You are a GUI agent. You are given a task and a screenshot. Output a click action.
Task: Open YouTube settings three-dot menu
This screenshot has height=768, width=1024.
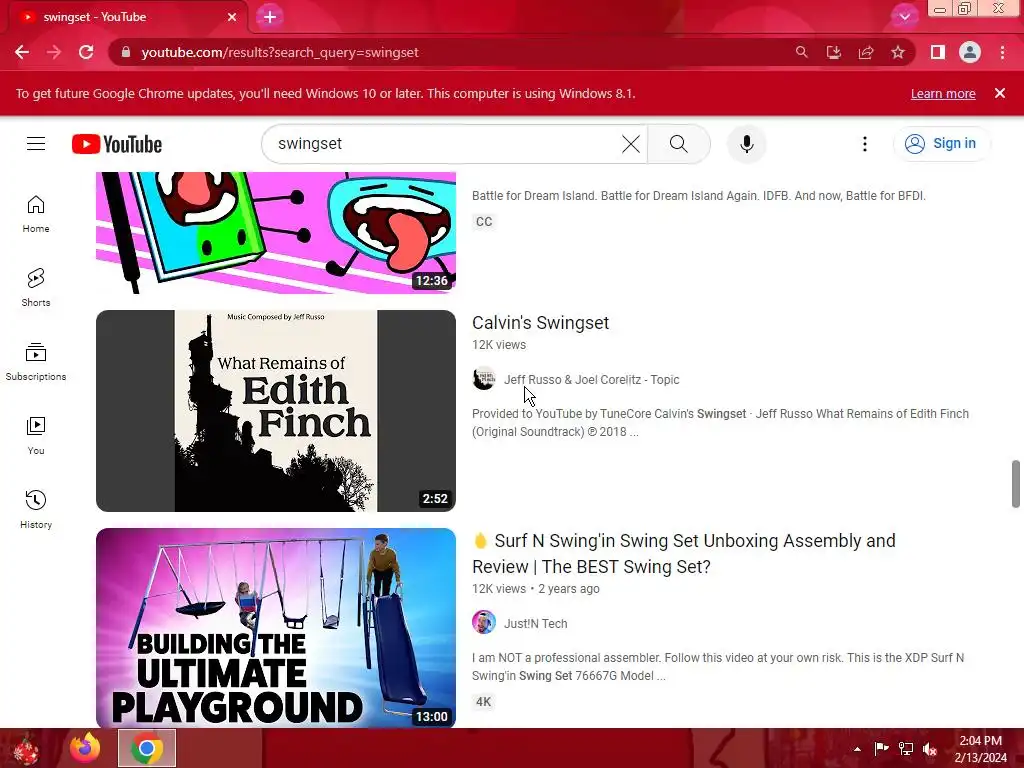(865, 144)
